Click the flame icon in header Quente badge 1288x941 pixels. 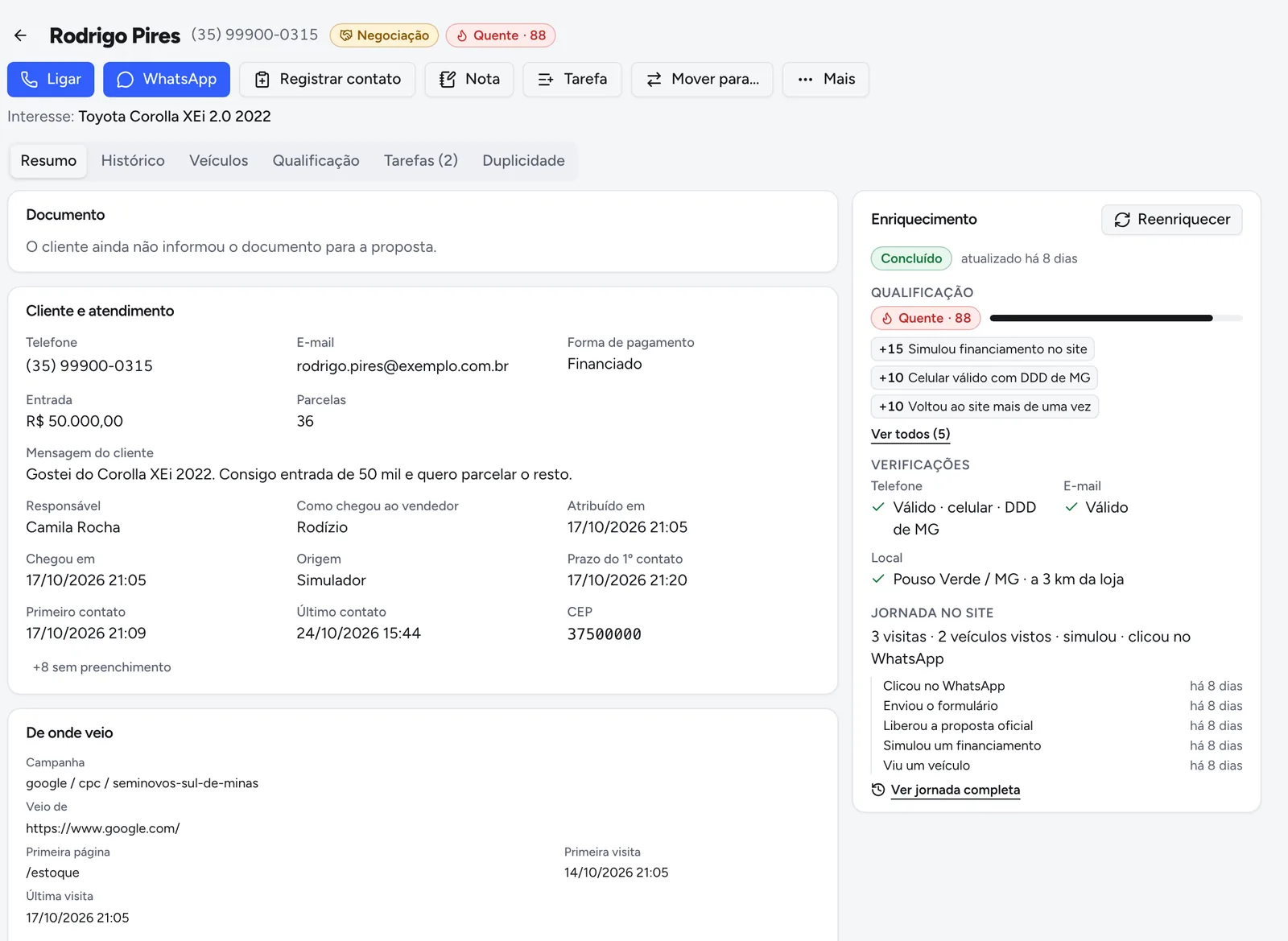click(462, 35)
